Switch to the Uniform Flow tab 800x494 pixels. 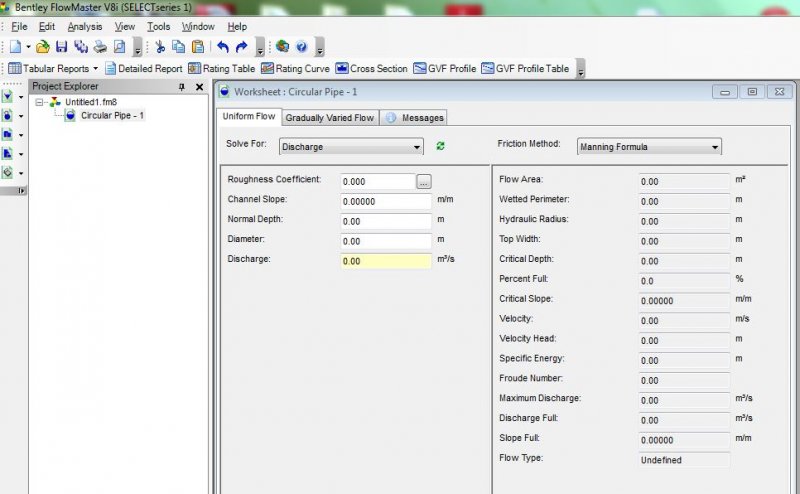click(x=249, y=116)
